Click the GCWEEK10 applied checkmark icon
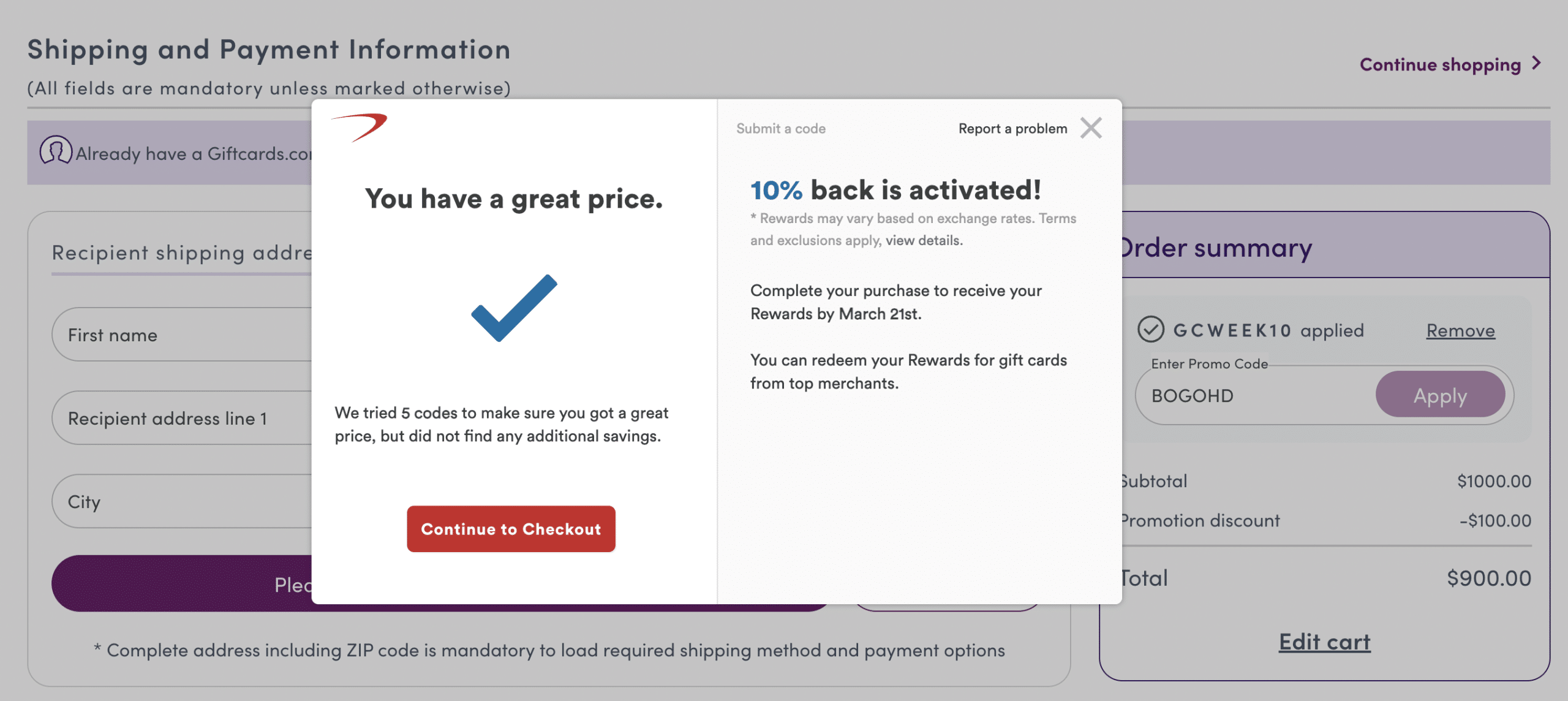Viewport: 1568px width, 701px height. [x=1150, y=330]
